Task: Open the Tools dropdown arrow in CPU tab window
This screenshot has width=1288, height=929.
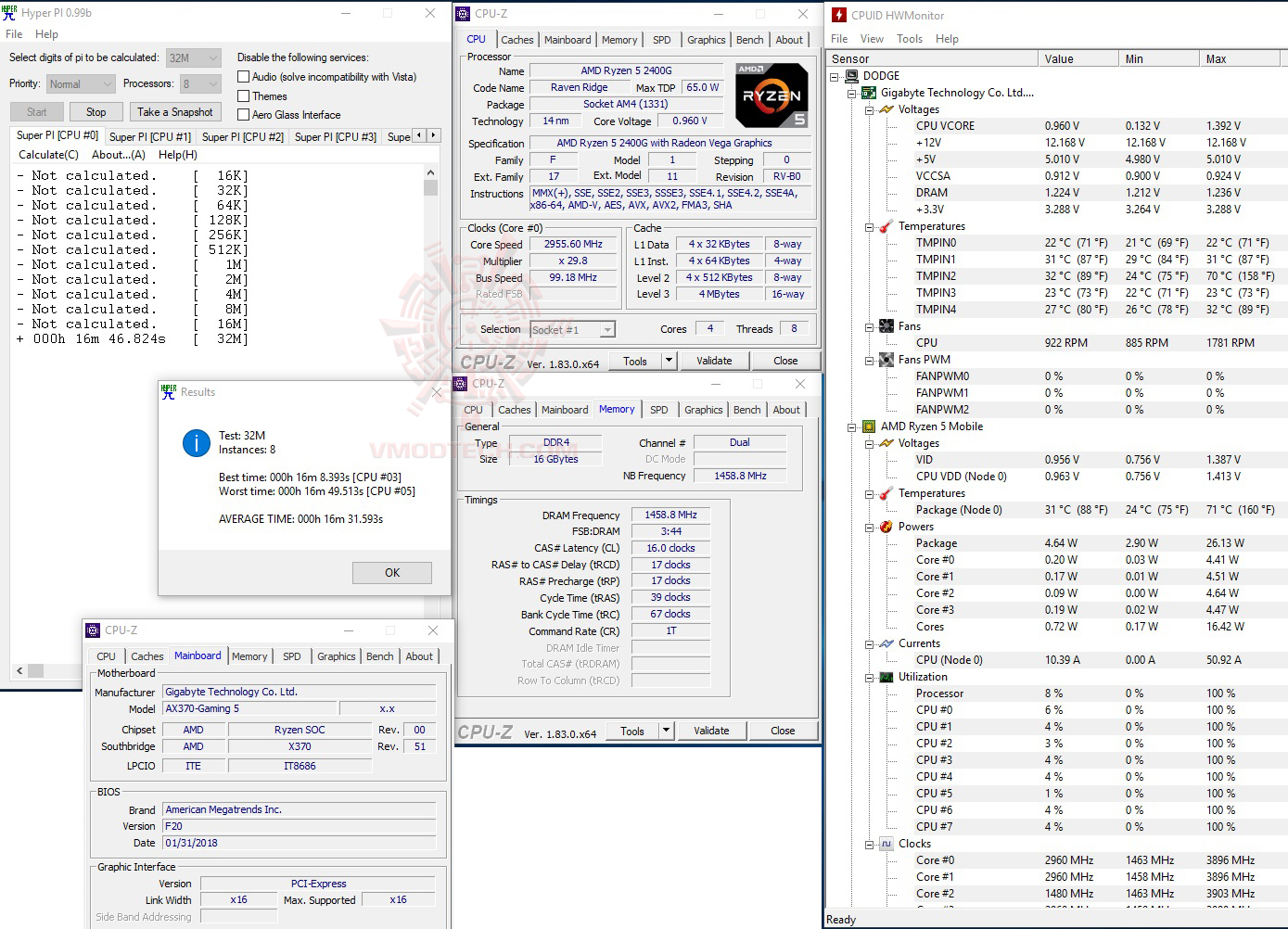Action: click(669, 361)
